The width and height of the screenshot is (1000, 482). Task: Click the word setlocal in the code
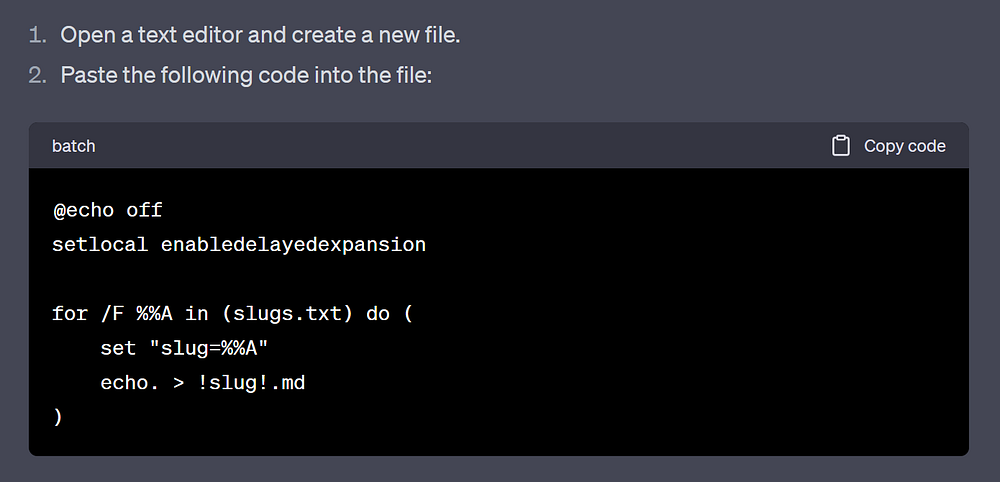tap(100, 244)
